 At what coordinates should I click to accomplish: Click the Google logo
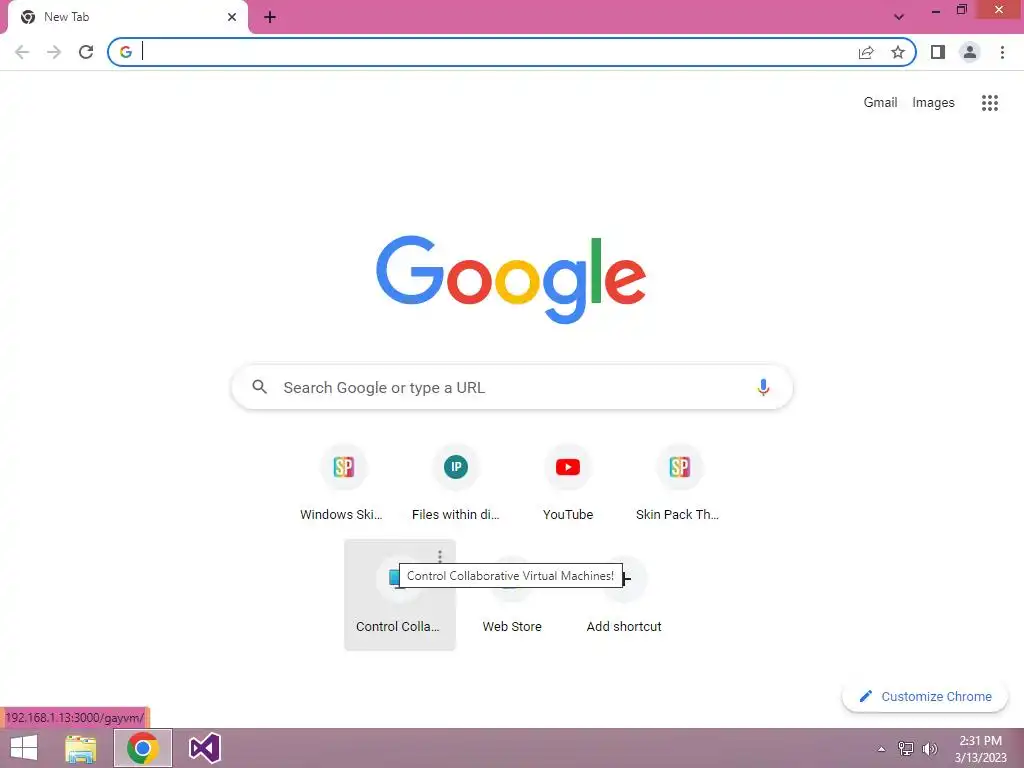pos(511,280)
